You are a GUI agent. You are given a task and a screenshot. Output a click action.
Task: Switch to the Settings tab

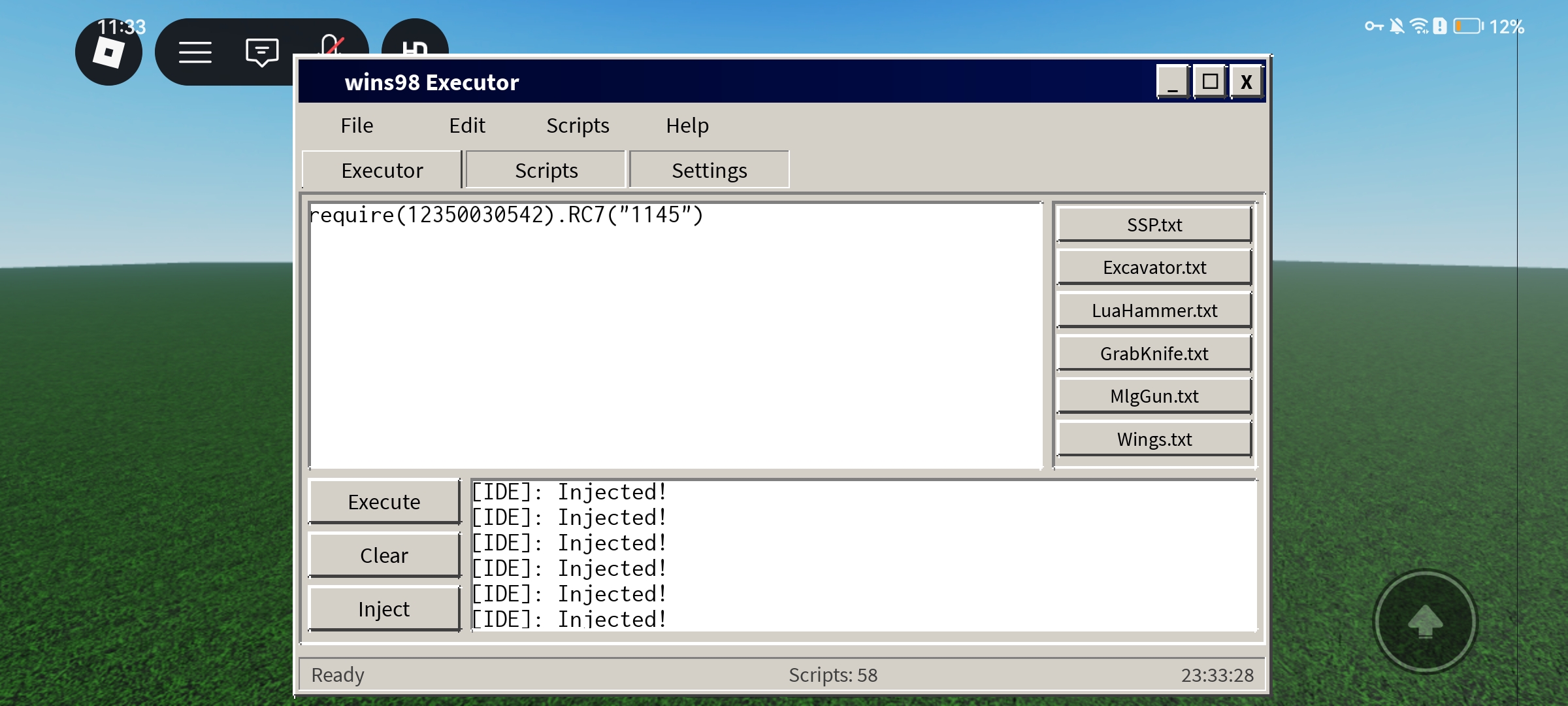tap(710, 170)
